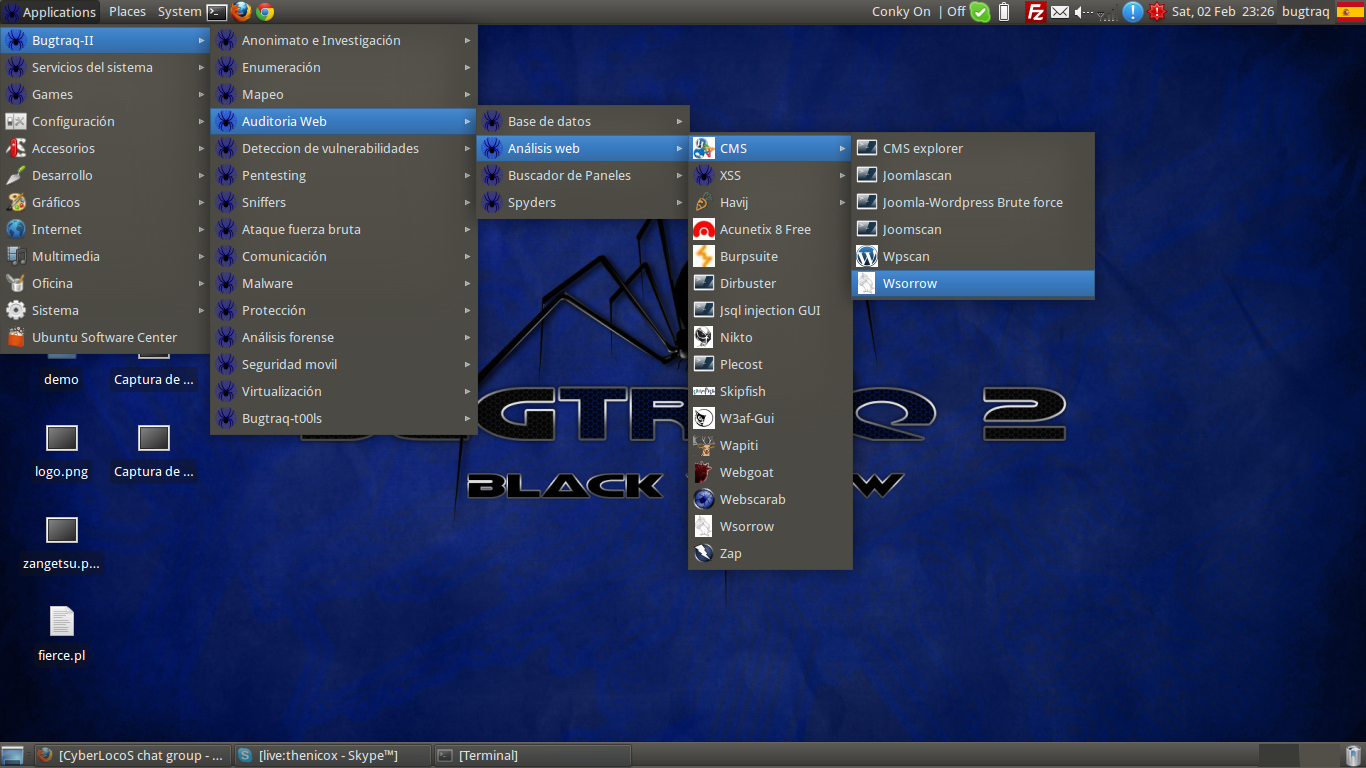1366x768 pixels.
Task: Click battery indicator in top panel
Action: point(1005,12)
